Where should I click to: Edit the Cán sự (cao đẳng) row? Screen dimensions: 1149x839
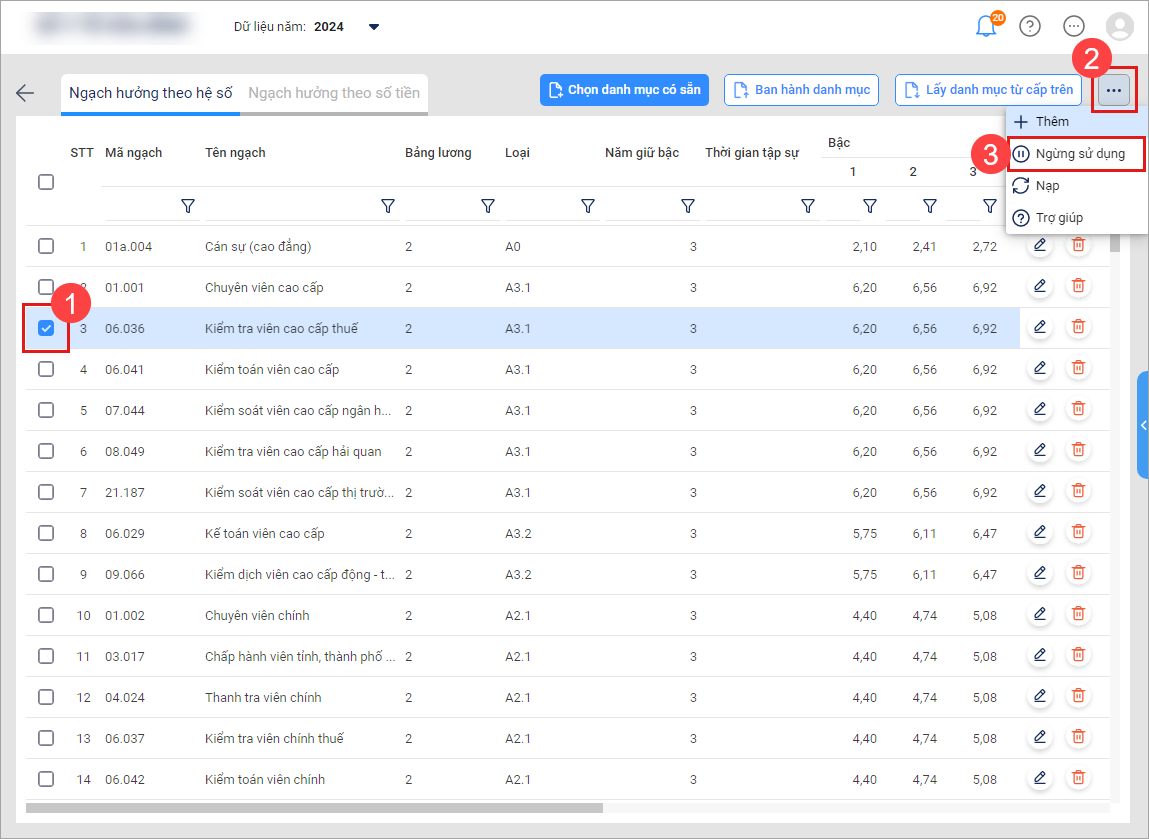click(1040, 246)
